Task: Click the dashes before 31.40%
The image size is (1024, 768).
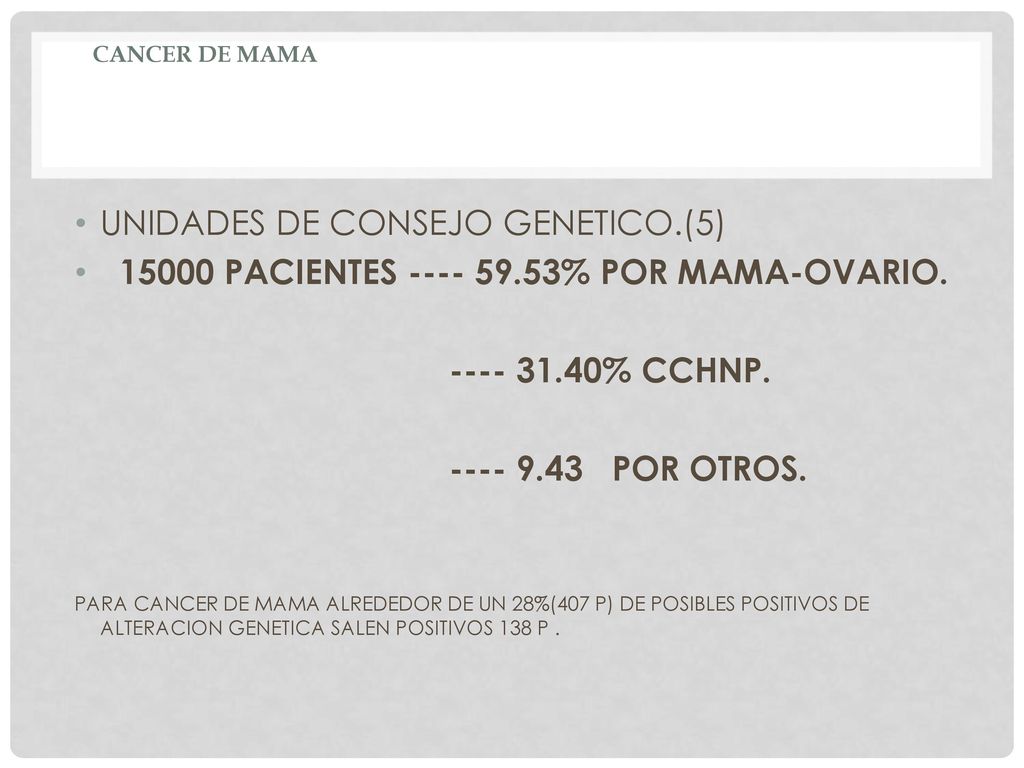Action: (477, 373)
